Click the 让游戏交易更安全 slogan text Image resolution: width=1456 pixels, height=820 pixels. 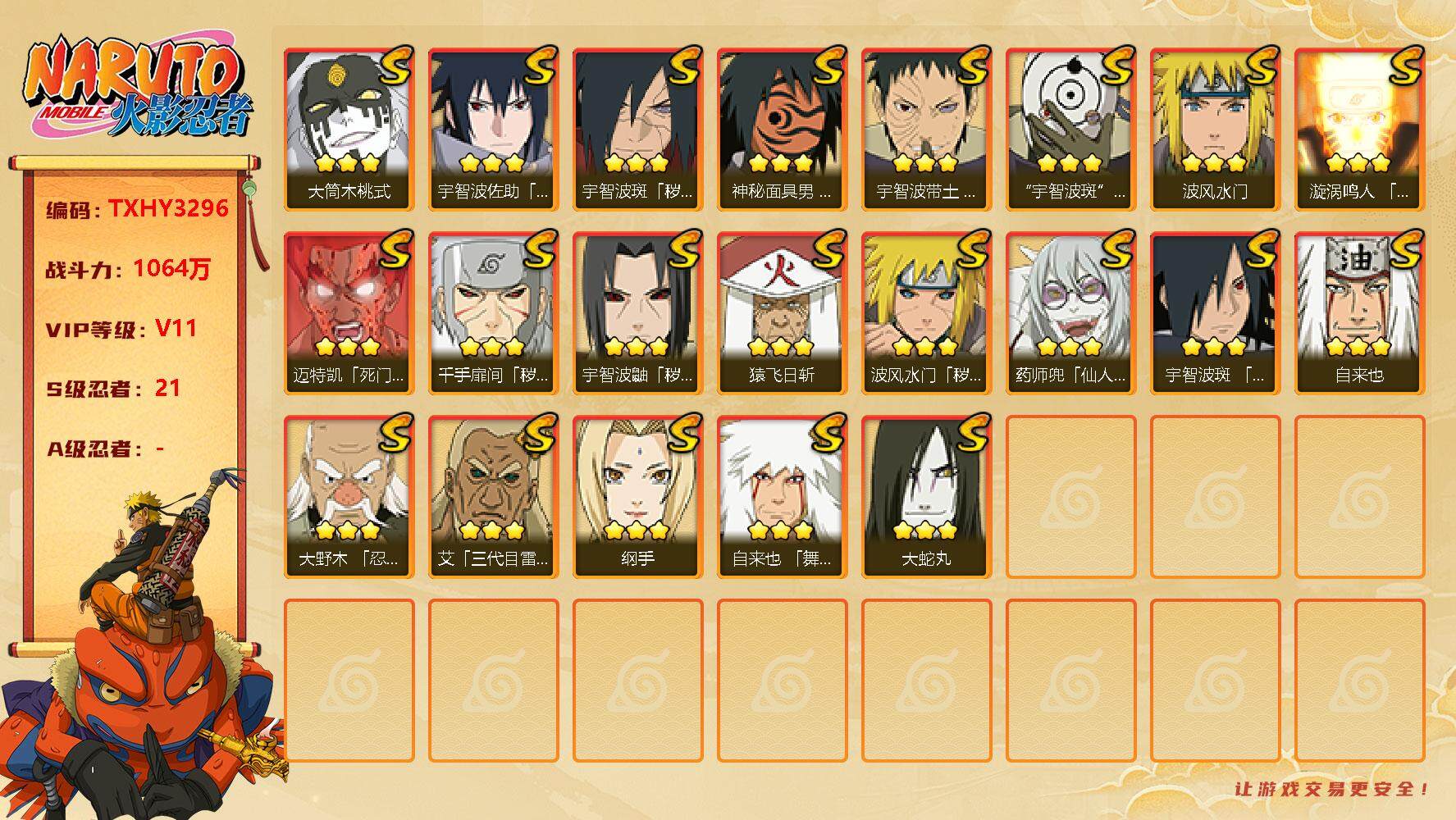tap(1333, 789)
